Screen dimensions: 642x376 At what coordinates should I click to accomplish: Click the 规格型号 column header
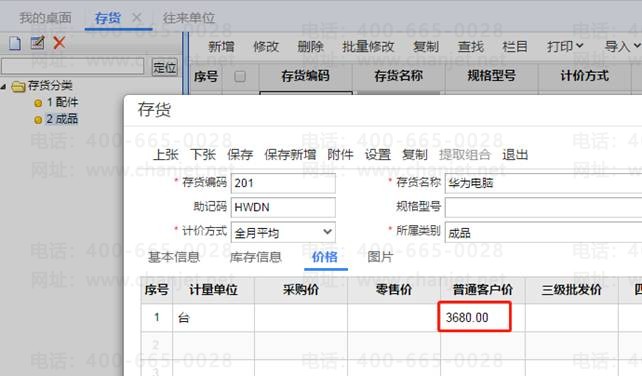491,76
